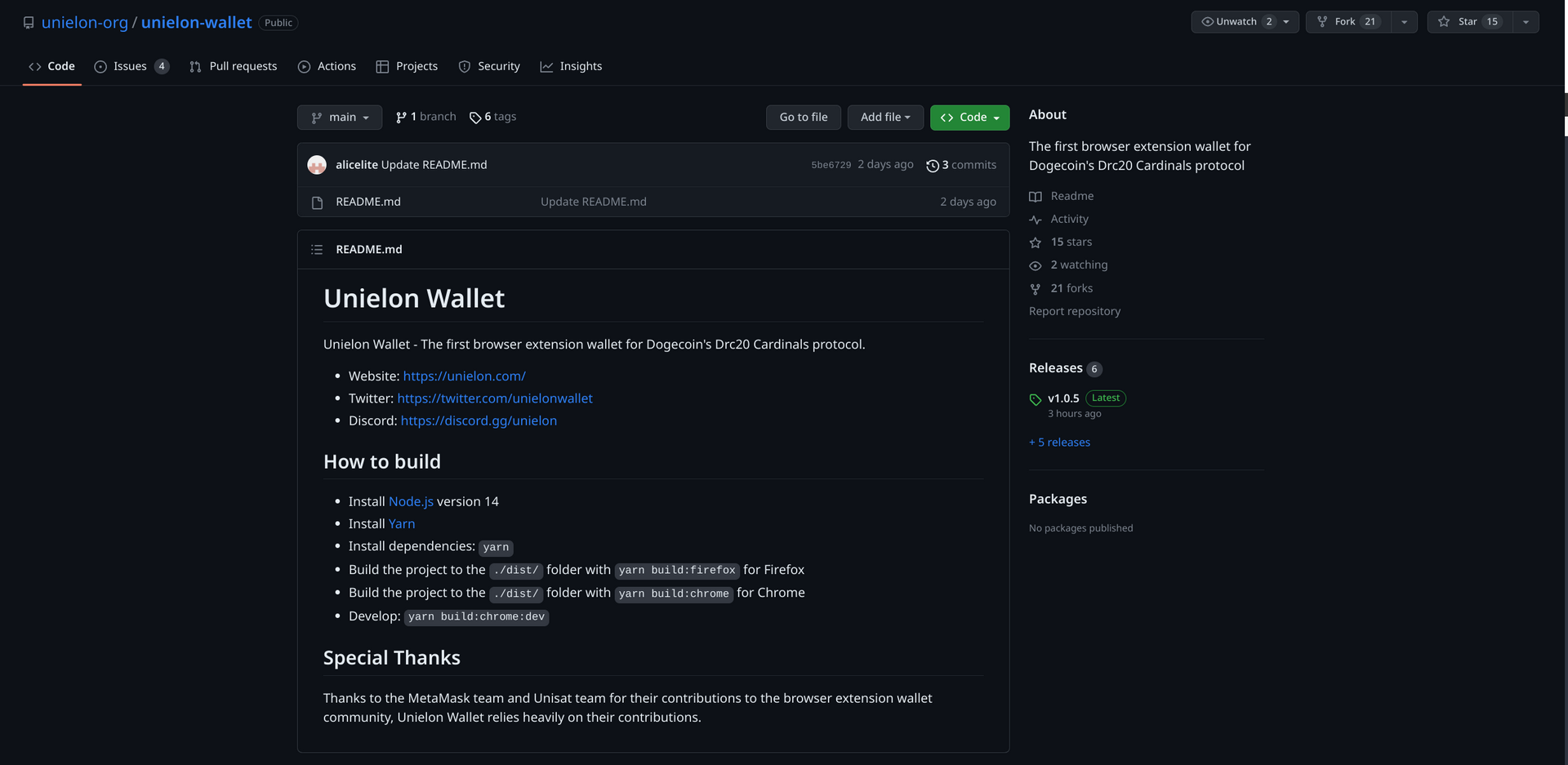Open alicelite's avatar image
The image size is (1568, 765).
click(317, 164)
